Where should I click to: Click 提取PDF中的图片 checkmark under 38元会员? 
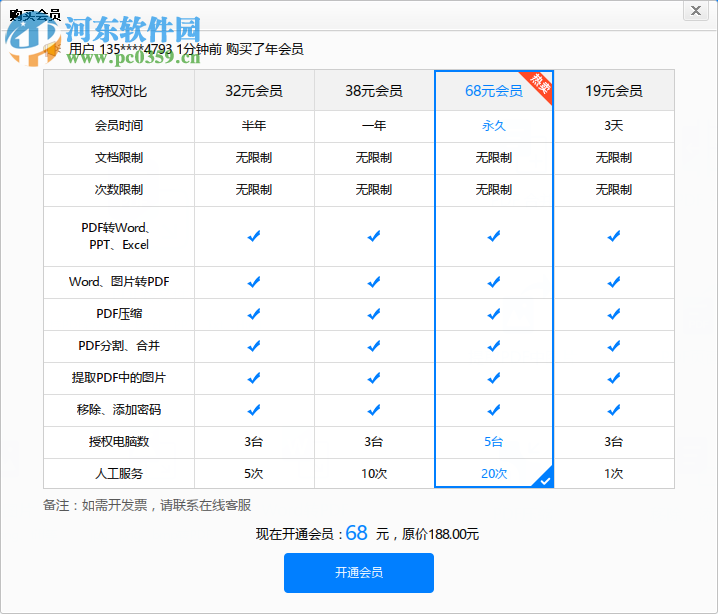[x=374, y=378]
